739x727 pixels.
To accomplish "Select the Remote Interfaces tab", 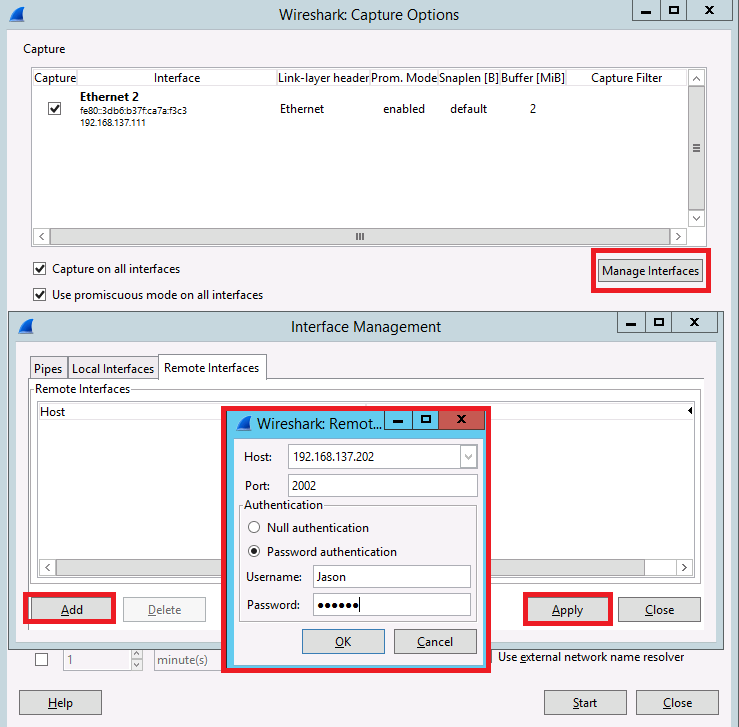I will pyautogui.click(x=212, y=368).
